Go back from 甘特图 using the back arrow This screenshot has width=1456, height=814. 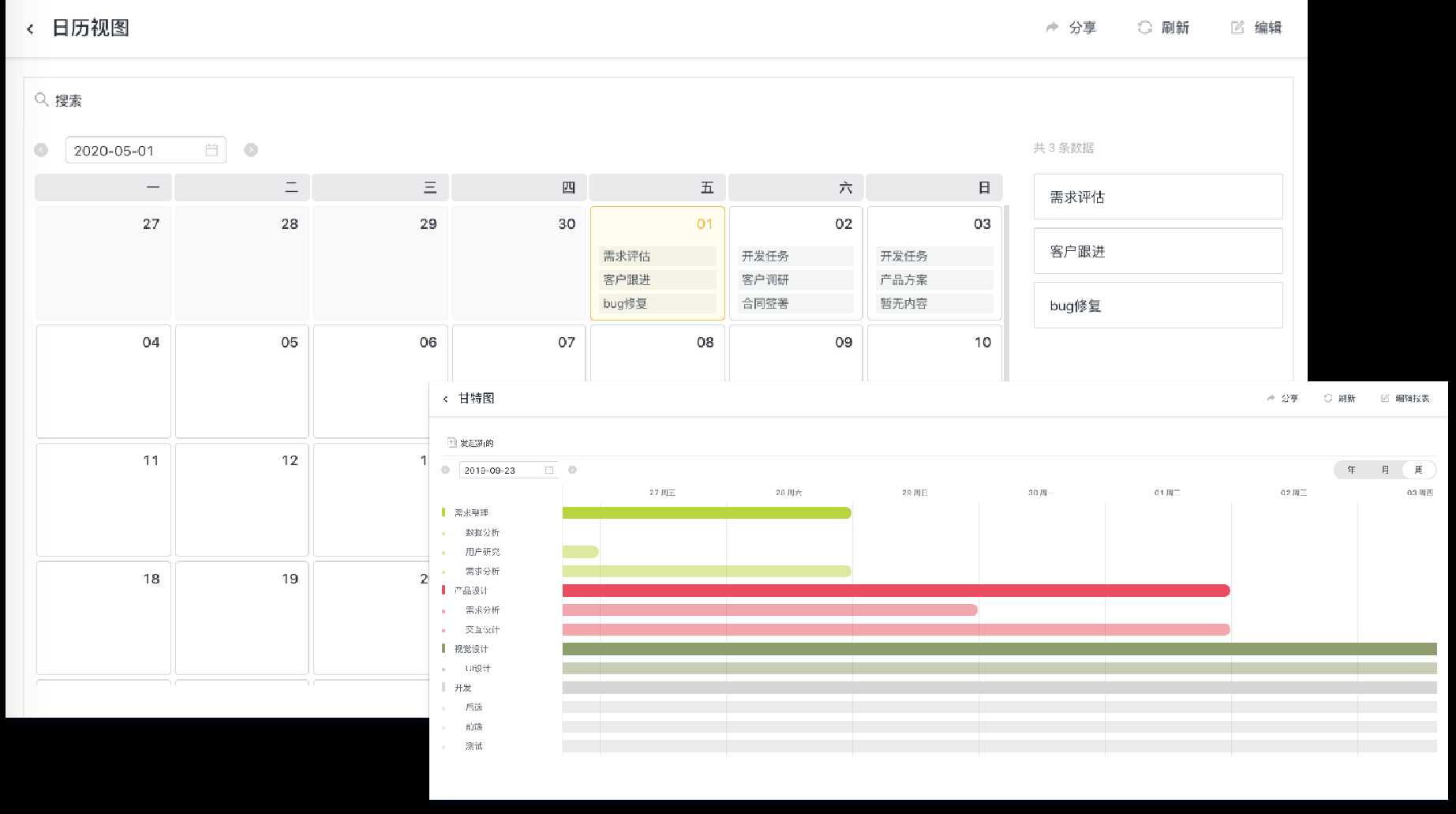(x=445, y=399)
